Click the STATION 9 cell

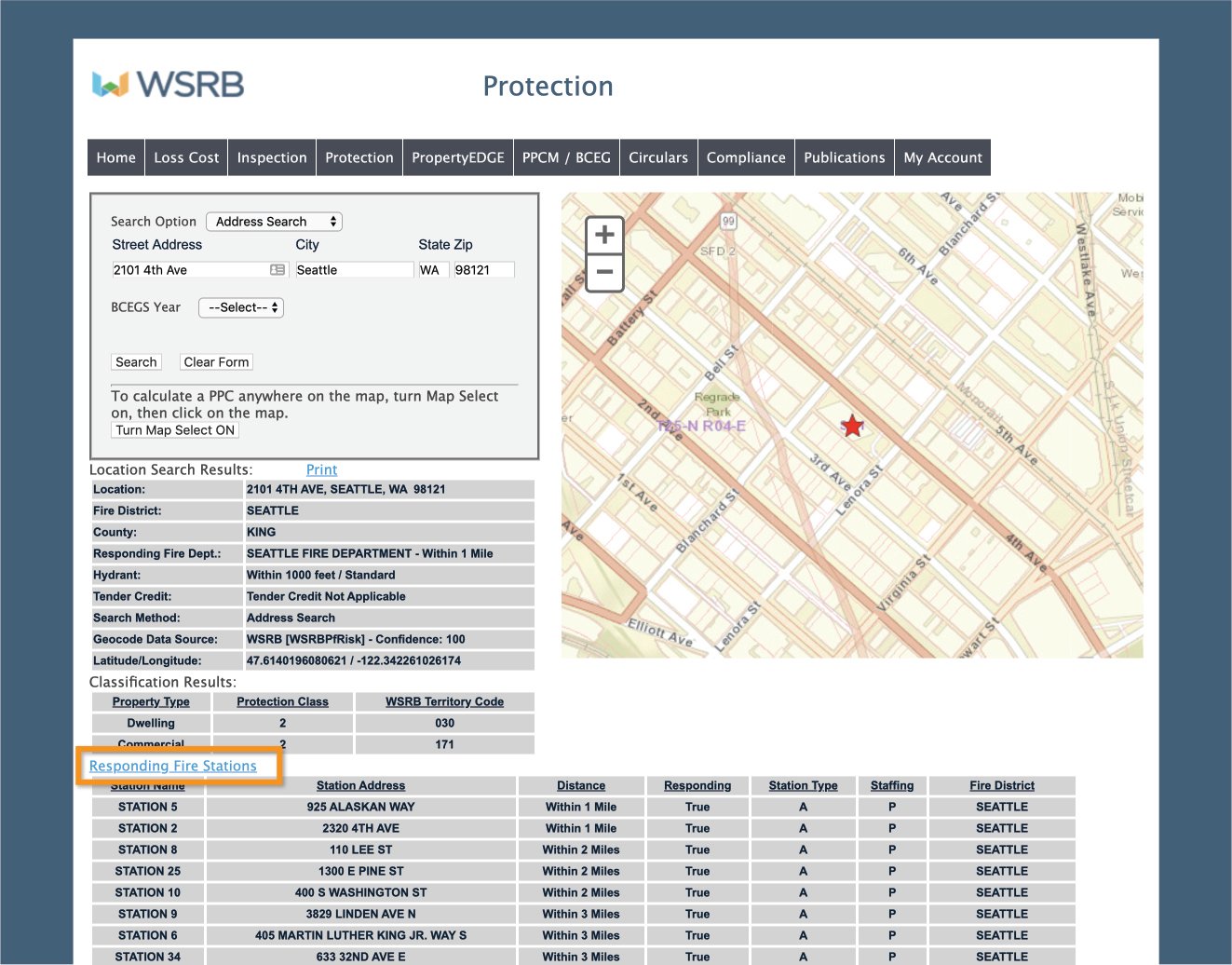(x=147, y=914)
